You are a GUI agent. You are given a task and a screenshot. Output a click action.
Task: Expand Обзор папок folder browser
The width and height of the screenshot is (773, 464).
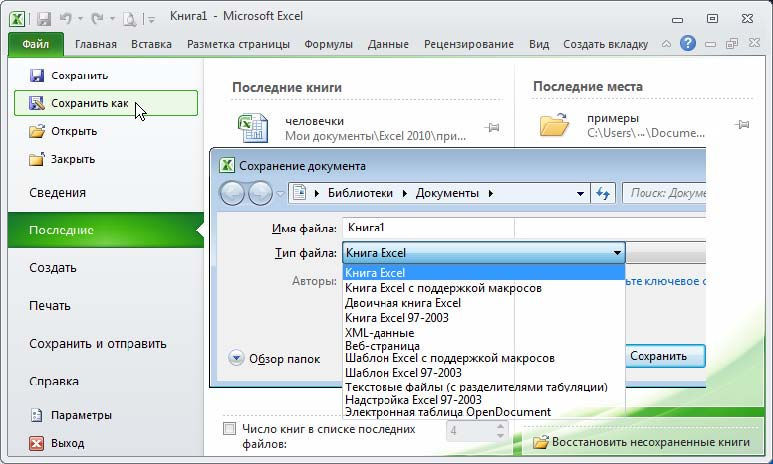(x=275, y=358)
